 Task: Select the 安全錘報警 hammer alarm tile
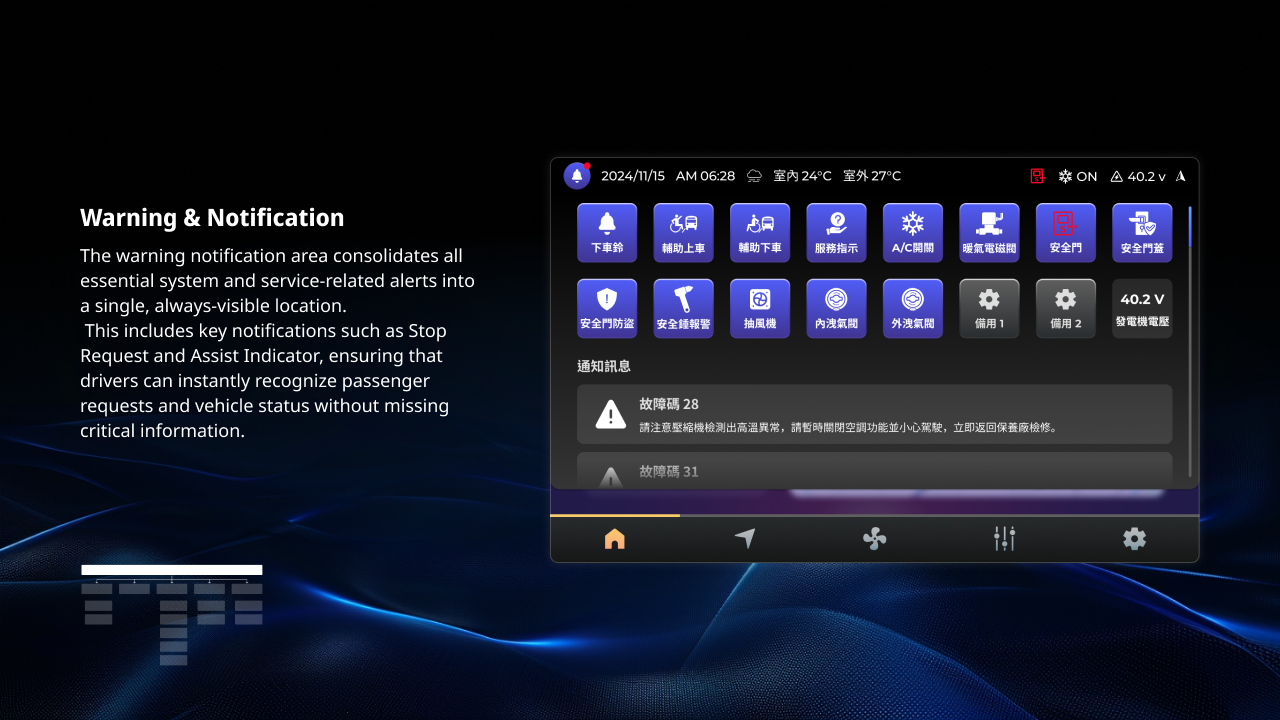(x=683, y=308)
